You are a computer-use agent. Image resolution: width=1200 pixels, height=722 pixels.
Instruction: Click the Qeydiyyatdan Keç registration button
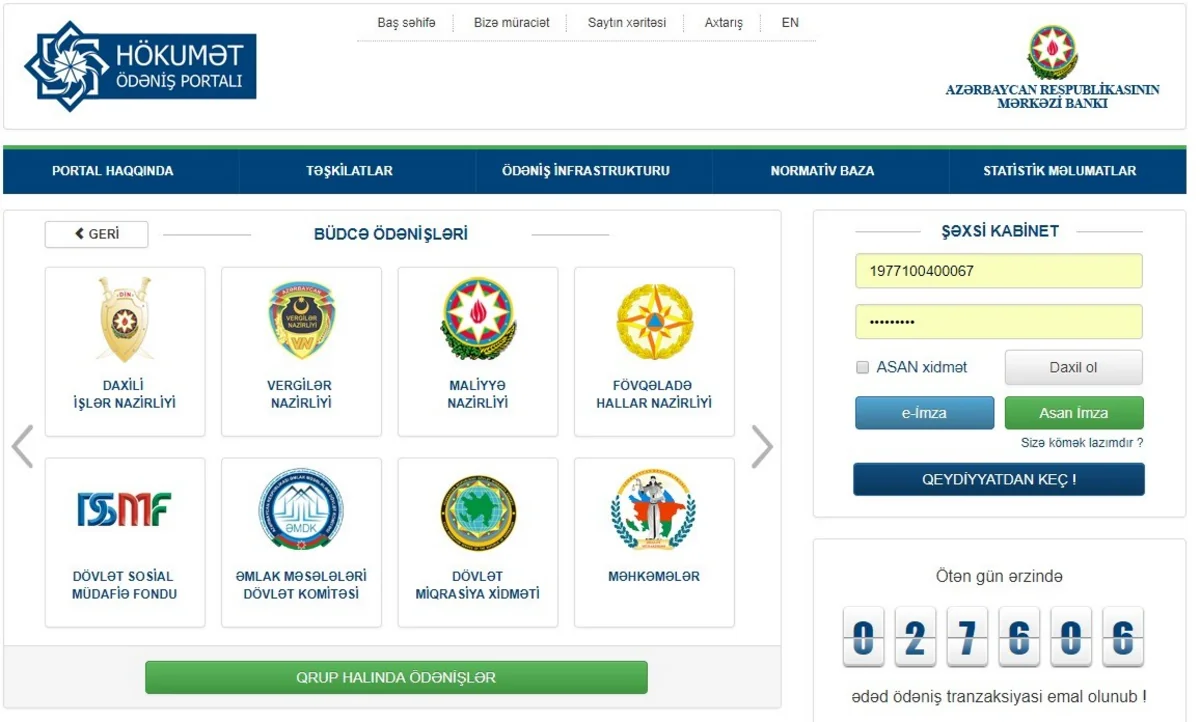point(999,479)
